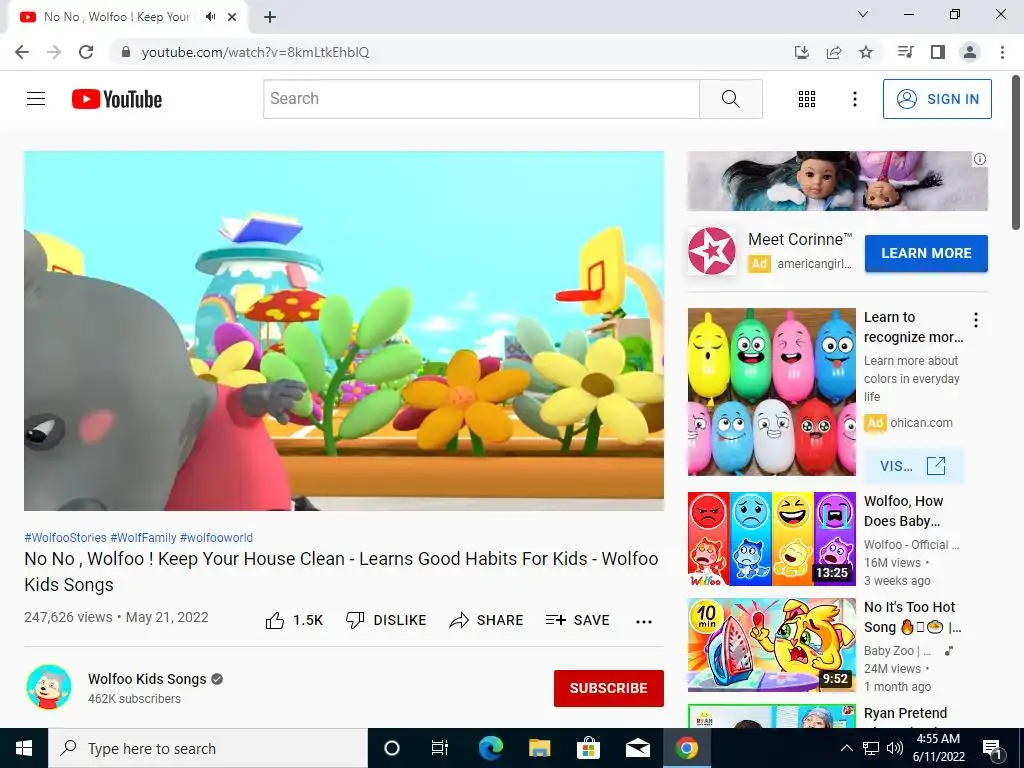Subscribe to Wolfoo Kids Songs channel
The image size is (1024, 768).
[609, 688]
